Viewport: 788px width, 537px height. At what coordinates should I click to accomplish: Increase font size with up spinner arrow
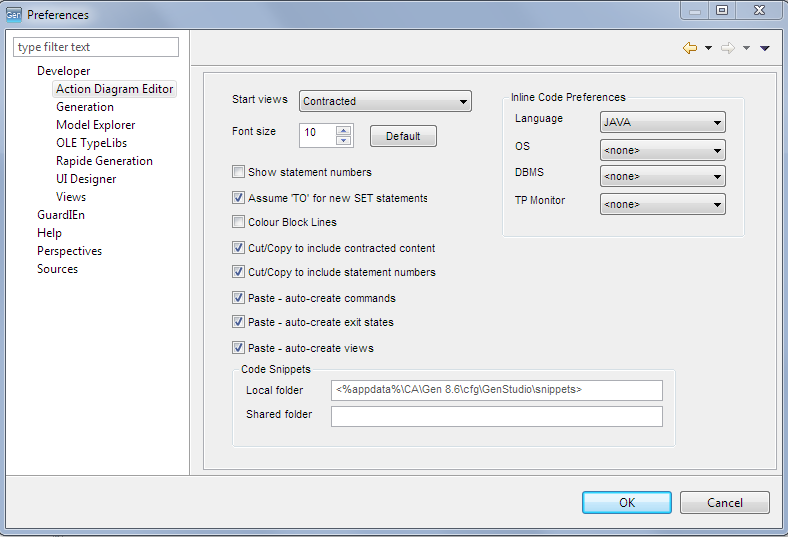pos(344,131)
